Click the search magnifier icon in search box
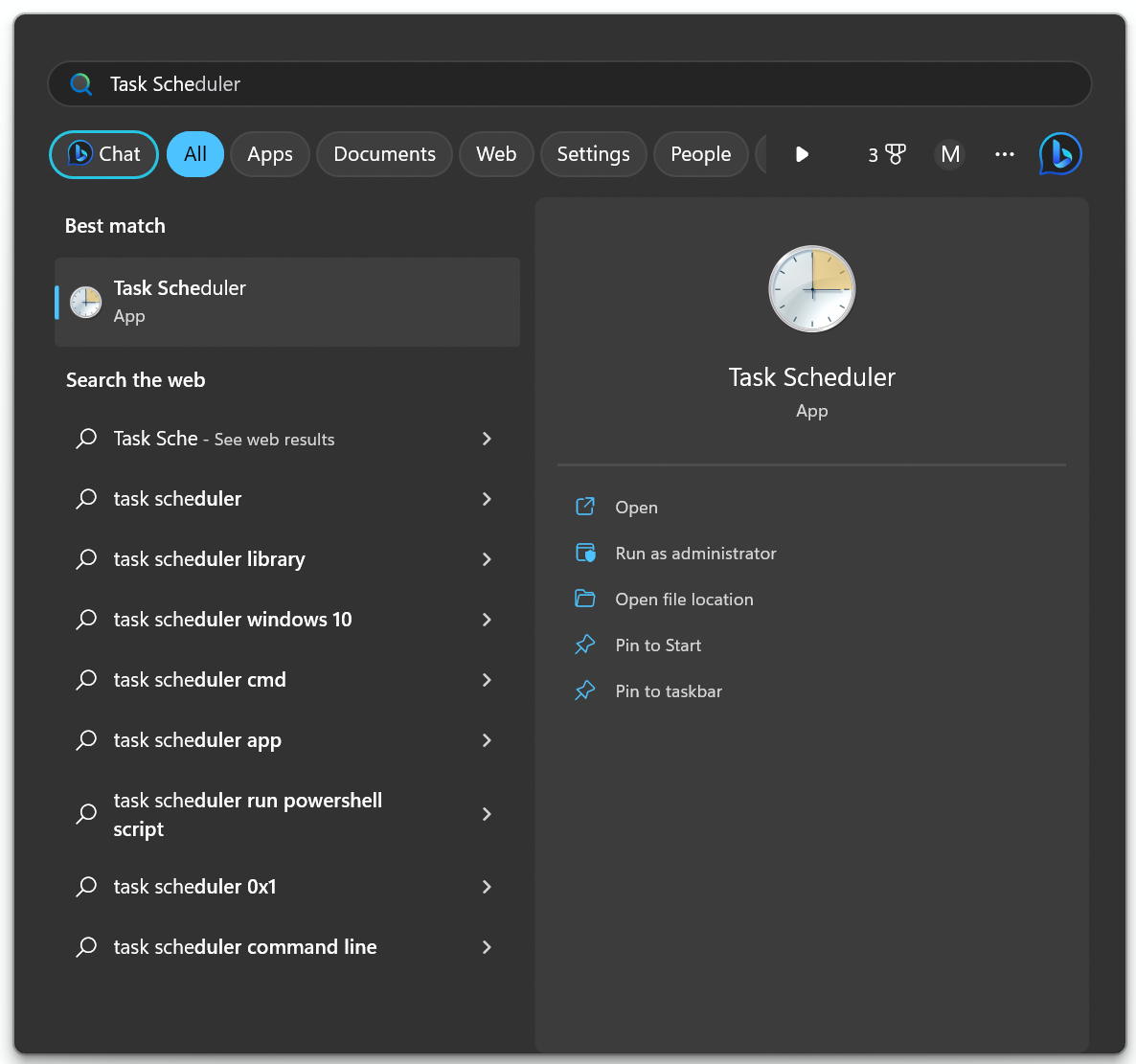The width and height of the screenshot is (1136, 1064). (81, 84)
